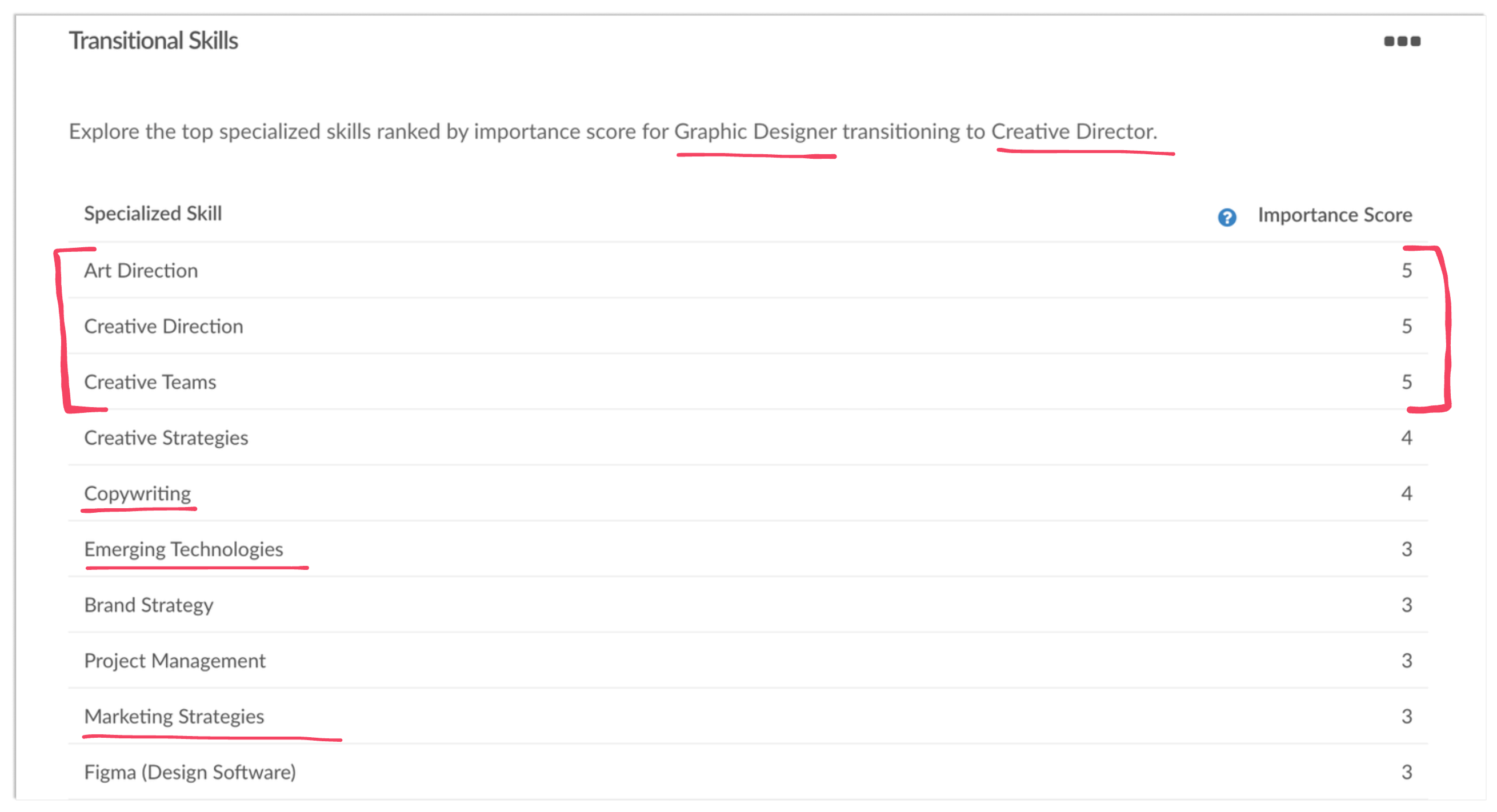Select the Emerging Technologies skill
This screenshot has height=812, width=1497.
point(183,549)
